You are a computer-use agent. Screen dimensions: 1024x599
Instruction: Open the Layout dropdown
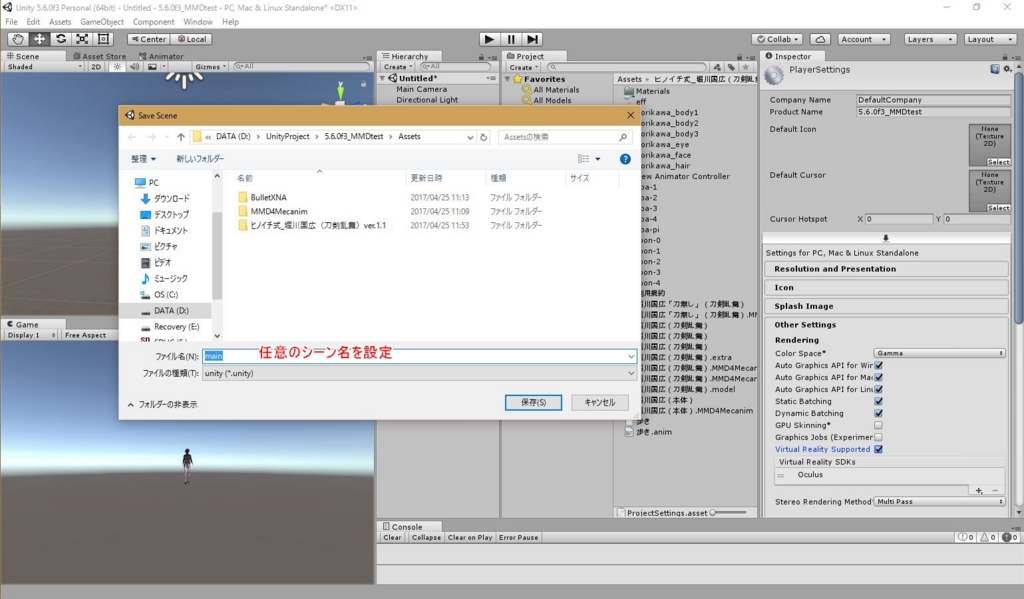click(988, 39)
